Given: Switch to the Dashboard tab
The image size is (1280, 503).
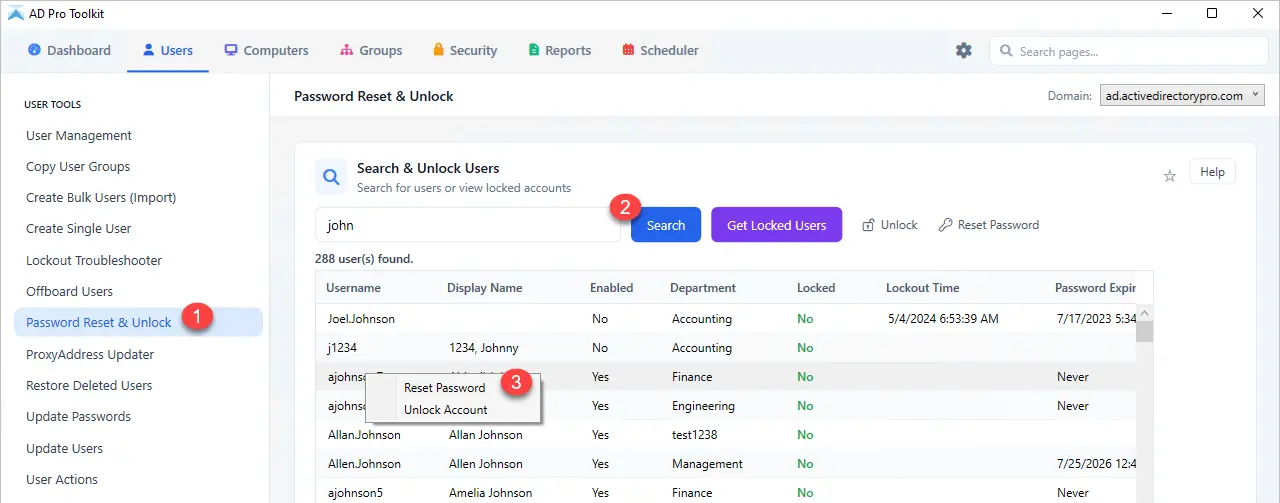Looking at the screenshot, I should pyautogui.click(x=69, y=50).
